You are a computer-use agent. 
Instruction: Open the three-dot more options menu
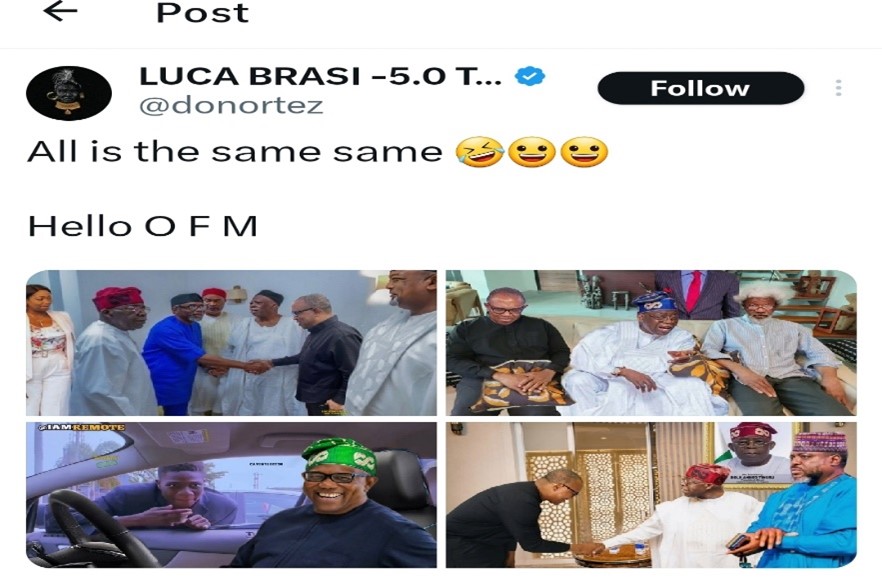tap(838, 88)
